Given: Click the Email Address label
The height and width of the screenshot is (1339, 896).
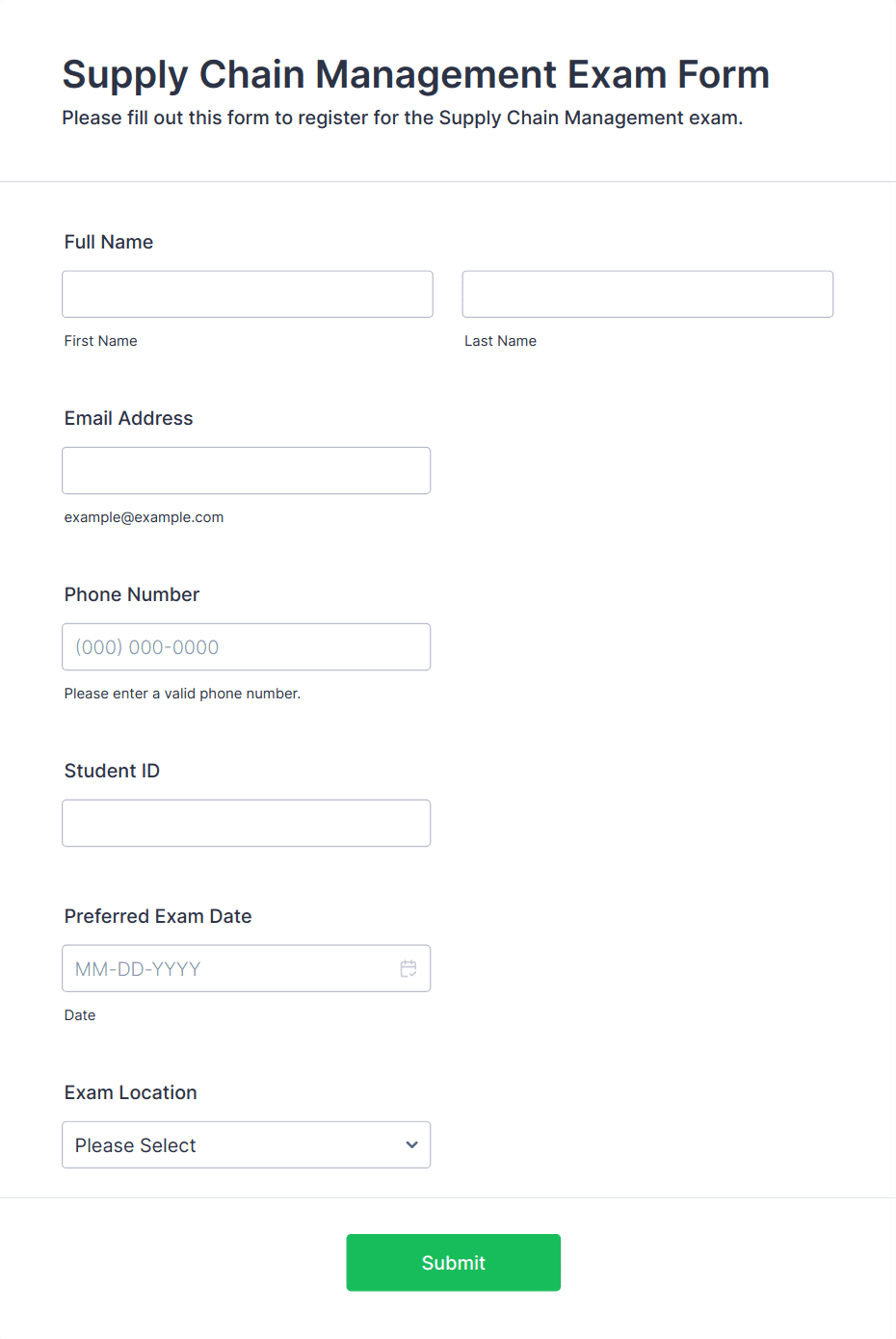Looking at the screenshot, I should point(129,418).
